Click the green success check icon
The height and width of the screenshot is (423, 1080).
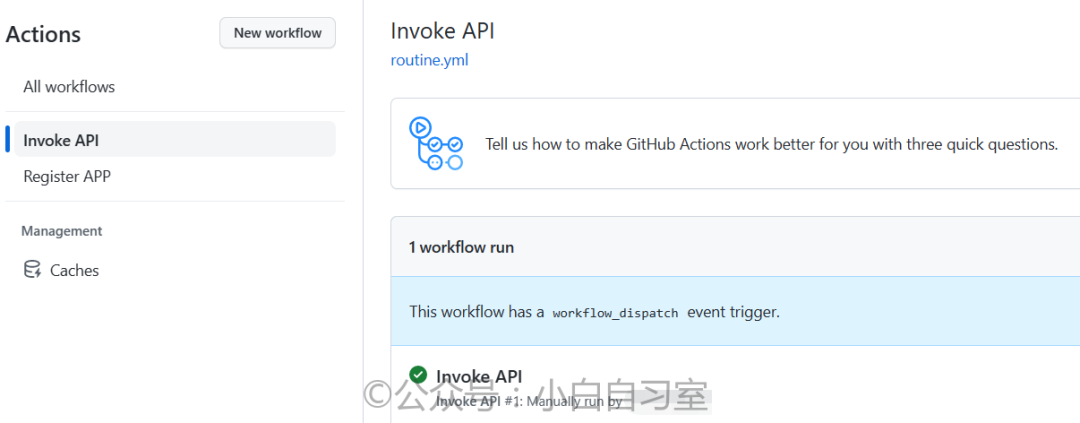coord(417,375)
